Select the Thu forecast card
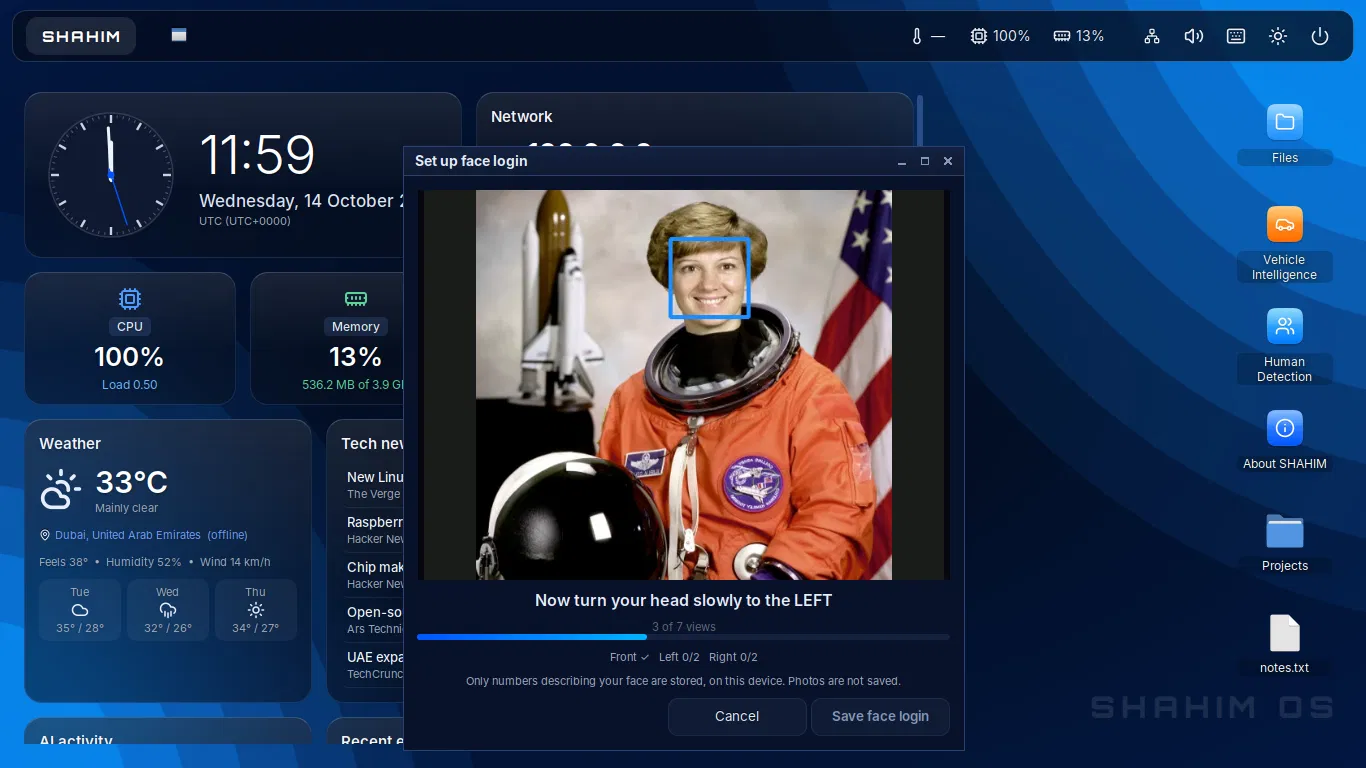 coord(256,609)
